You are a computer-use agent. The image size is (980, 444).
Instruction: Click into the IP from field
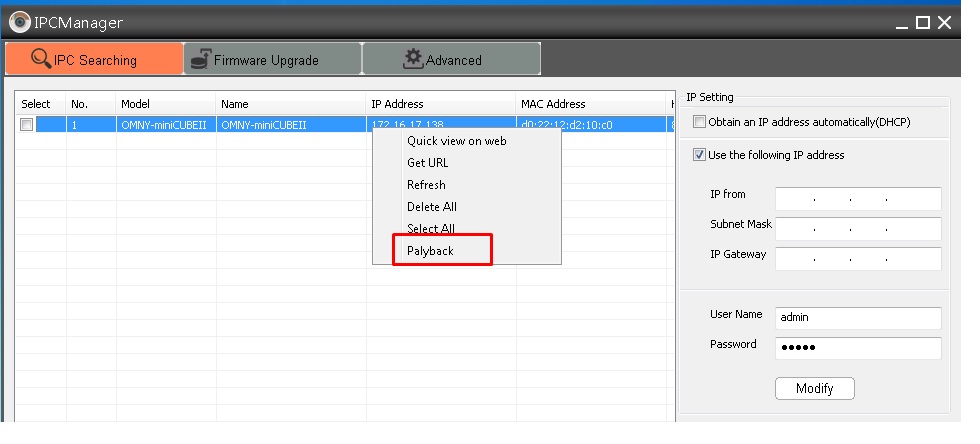click(858, 199)
